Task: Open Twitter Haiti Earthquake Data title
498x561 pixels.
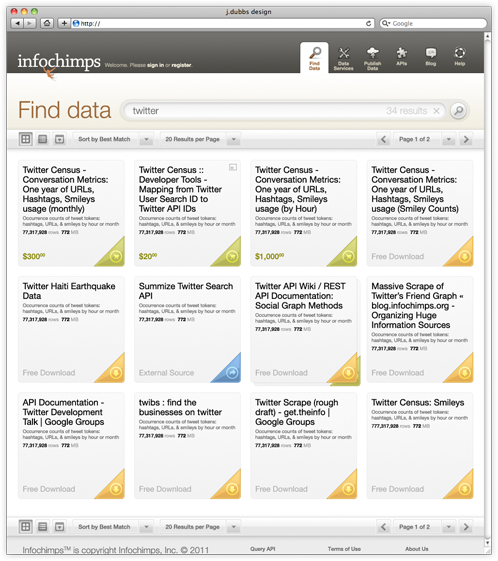Action: [69, 291]
